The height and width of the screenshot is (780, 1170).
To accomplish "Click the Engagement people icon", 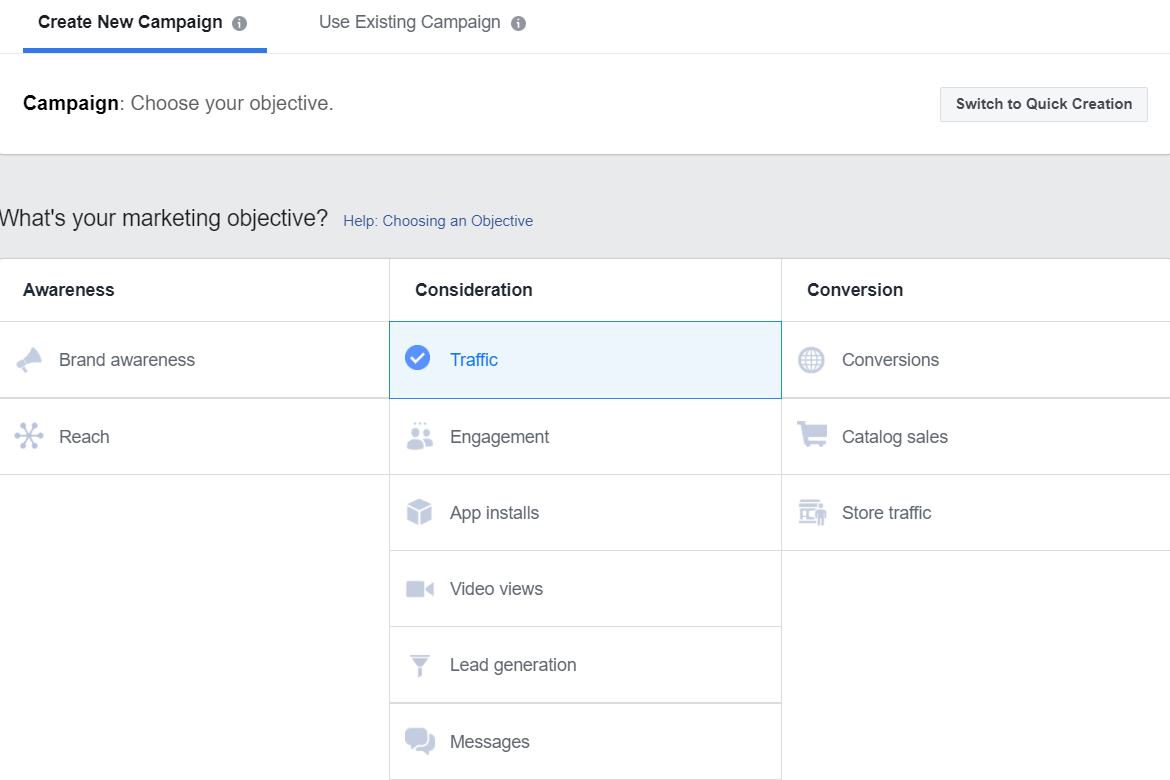I will coord(420,436).
